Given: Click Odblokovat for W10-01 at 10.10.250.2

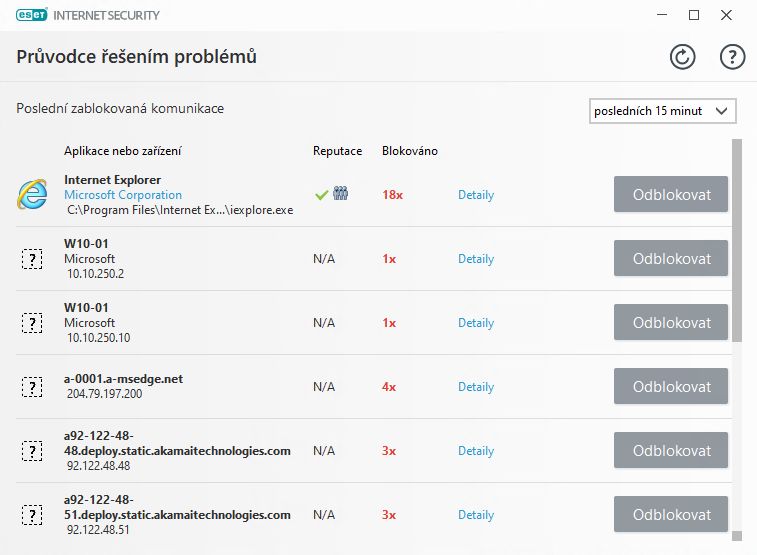Looking at the screenshot, I should pyautogui.click(x=671, y=258).
